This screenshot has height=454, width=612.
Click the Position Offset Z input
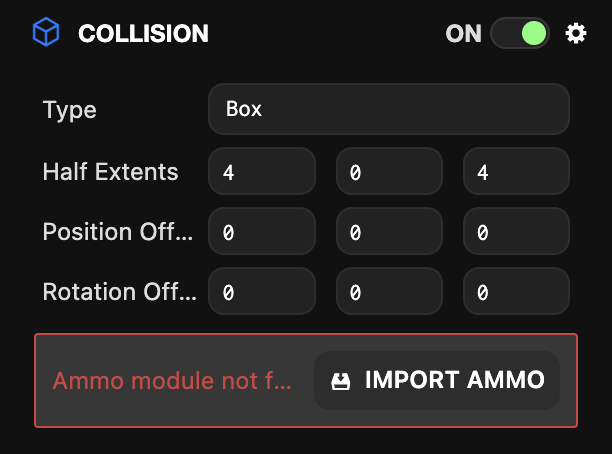[516, 232]
